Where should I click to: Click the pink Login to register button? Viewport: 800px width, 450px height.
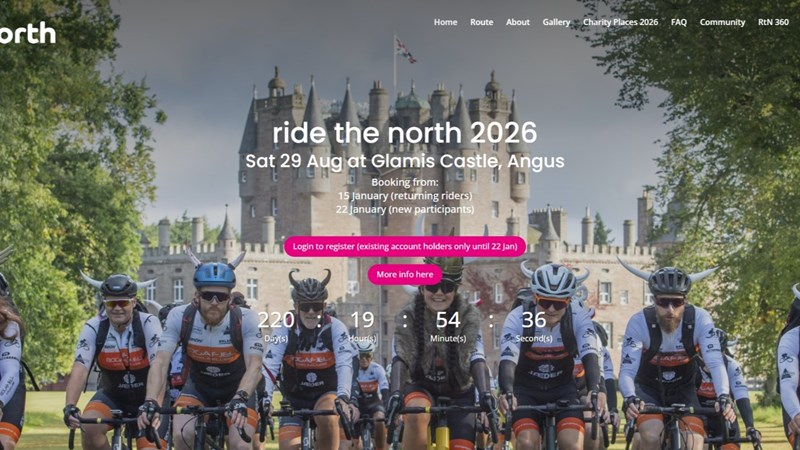405,246
